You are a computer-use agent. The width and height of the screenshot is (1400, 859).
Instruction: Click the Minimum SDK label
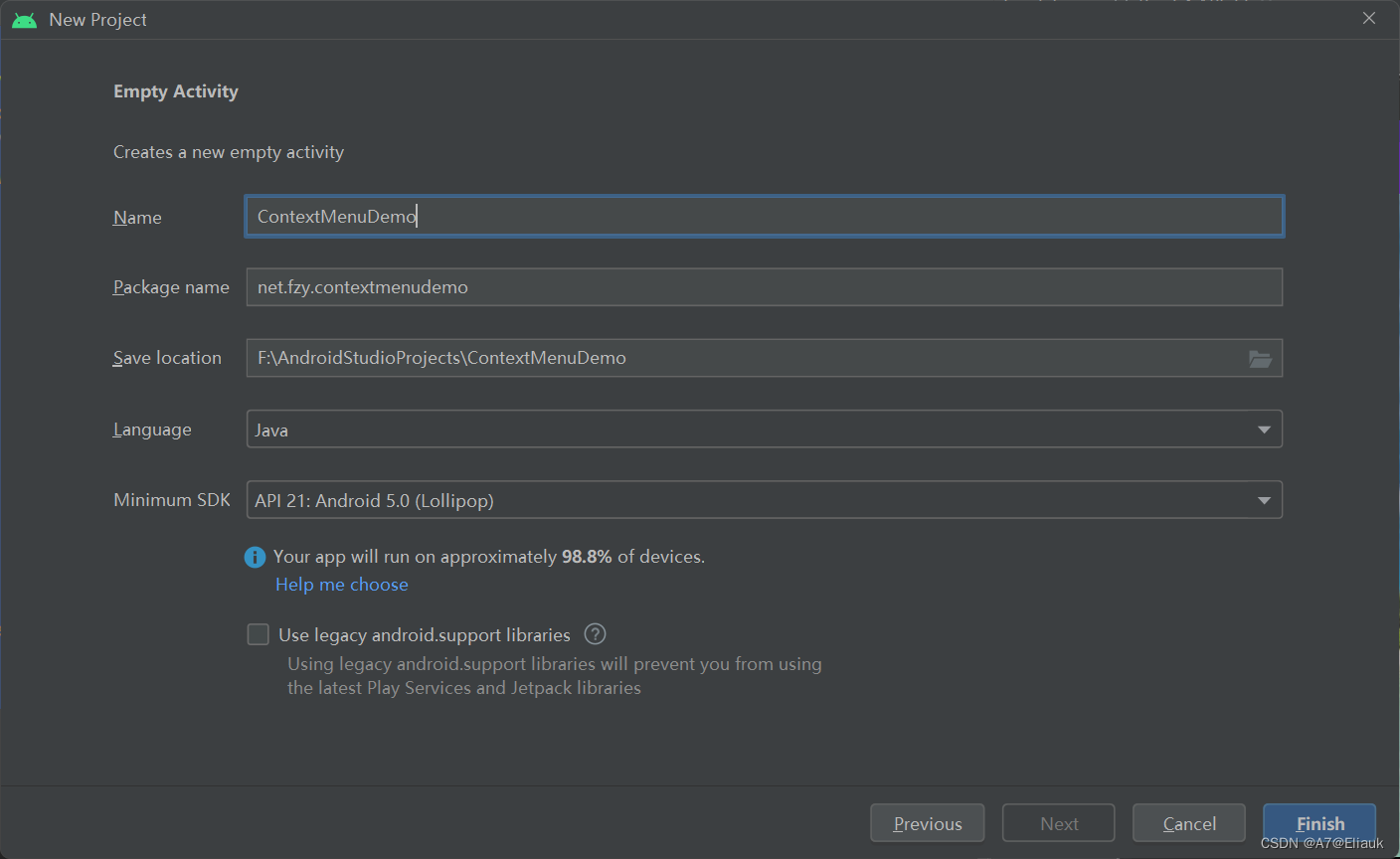[x=172, y=500]
